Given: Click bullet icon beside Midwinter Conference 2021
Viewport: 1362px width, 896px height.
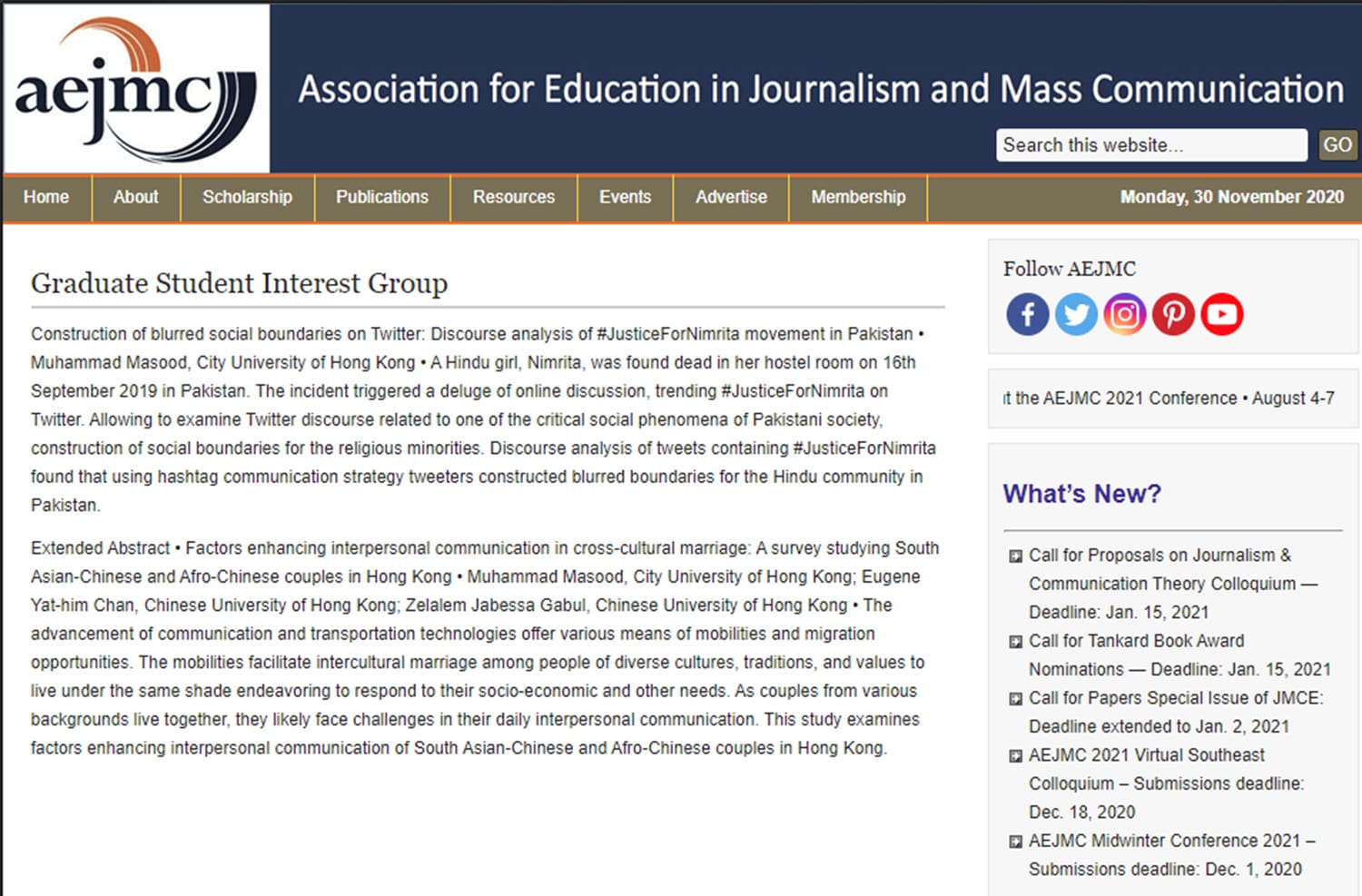Looking at the screenshot, I should (1015, 842).
